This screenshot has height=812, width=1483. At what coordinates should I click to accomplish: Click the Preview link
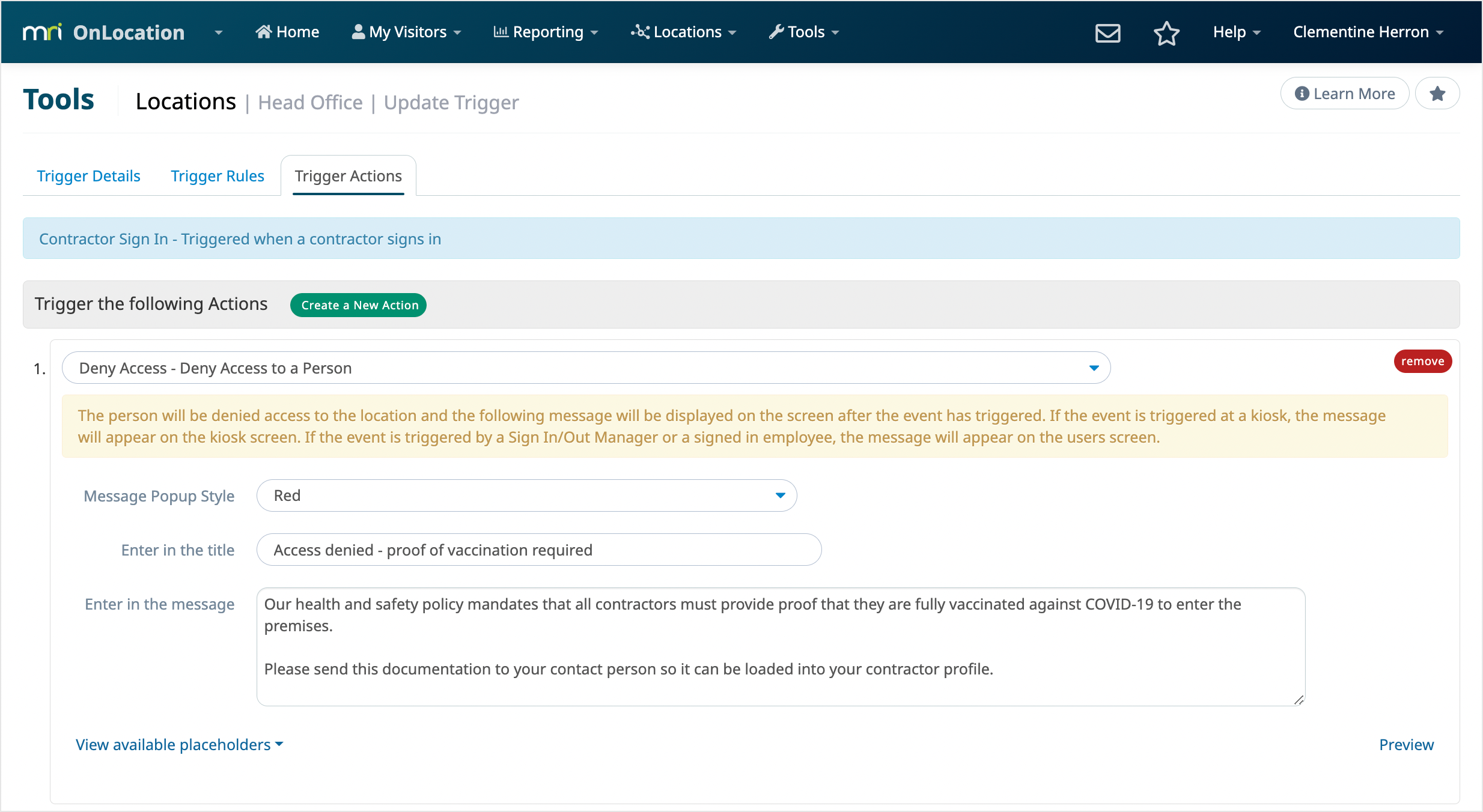click(1406, 745)
